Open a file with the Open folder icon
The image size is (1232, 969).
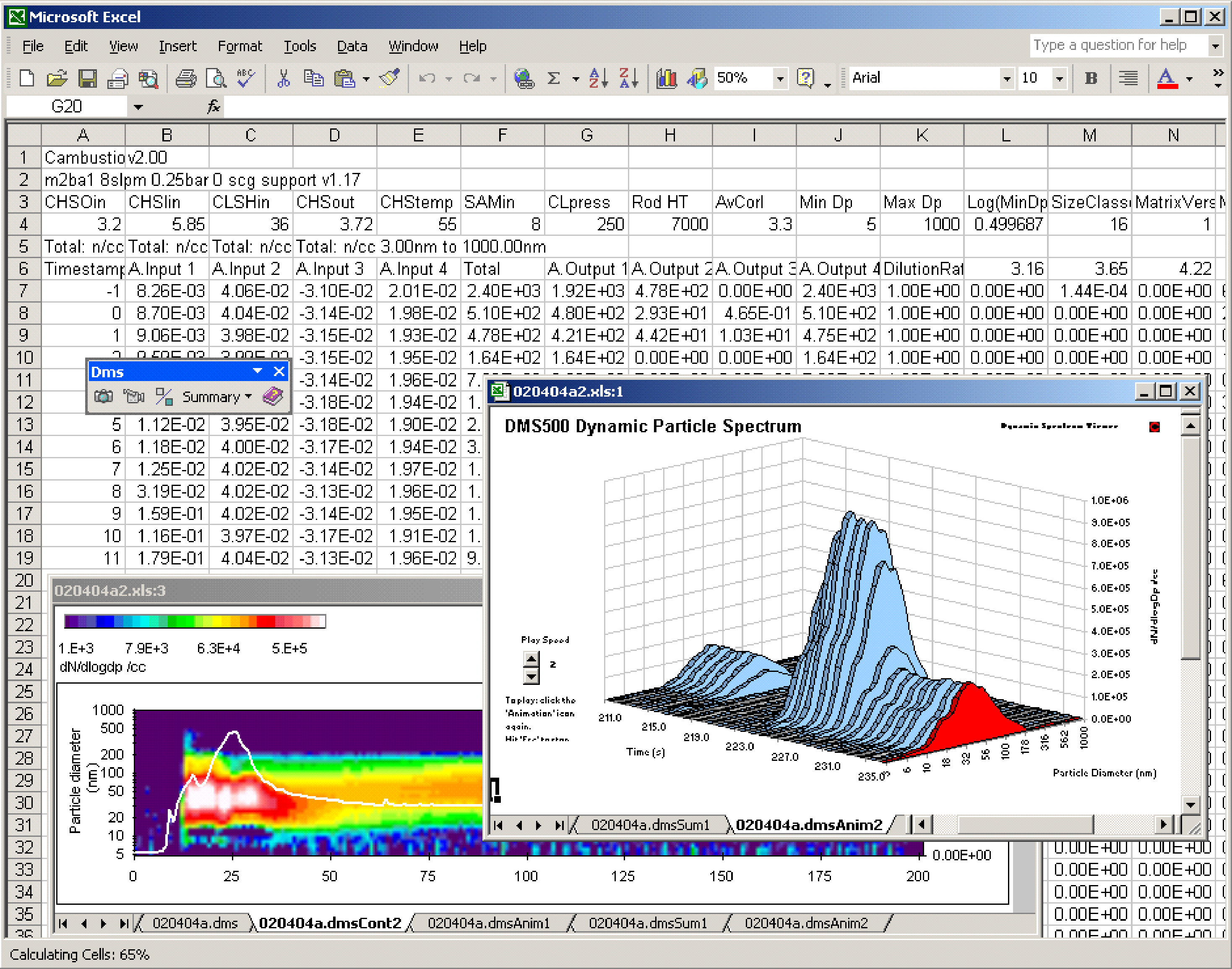tap(57, 78)
